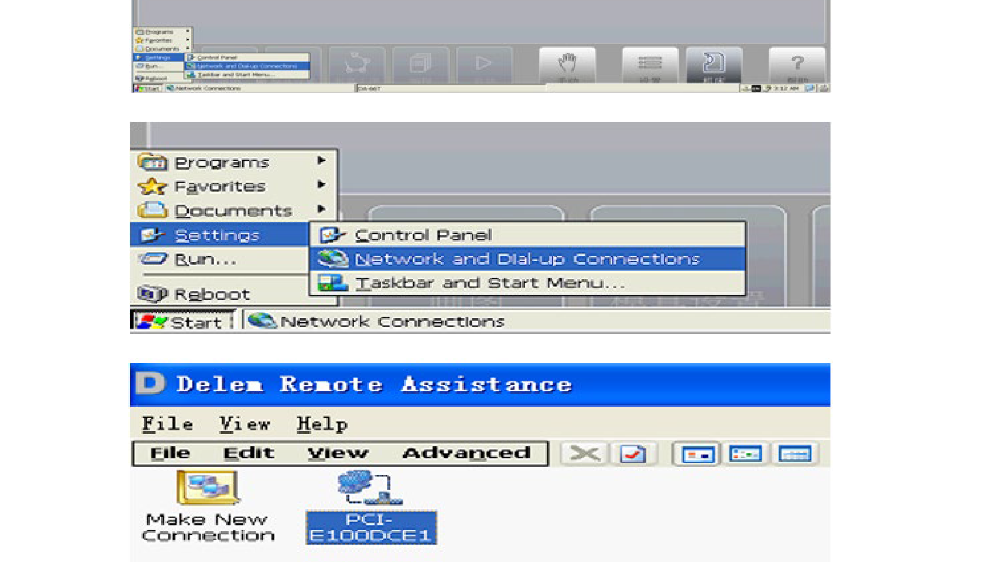Select the PCI-E100DCE1 network adapter icon
The height and width of the screenshot is (562, 1000).
pos(371,507)
